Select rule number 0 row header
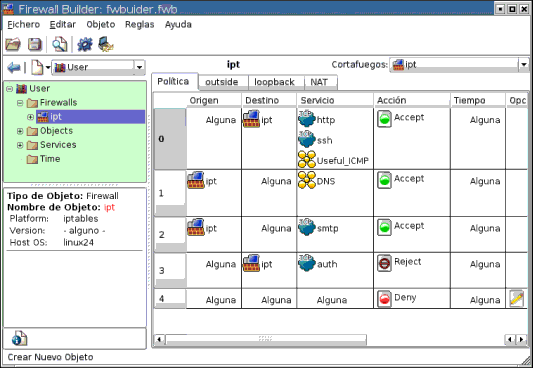533x368 pixels. (170, 139)
